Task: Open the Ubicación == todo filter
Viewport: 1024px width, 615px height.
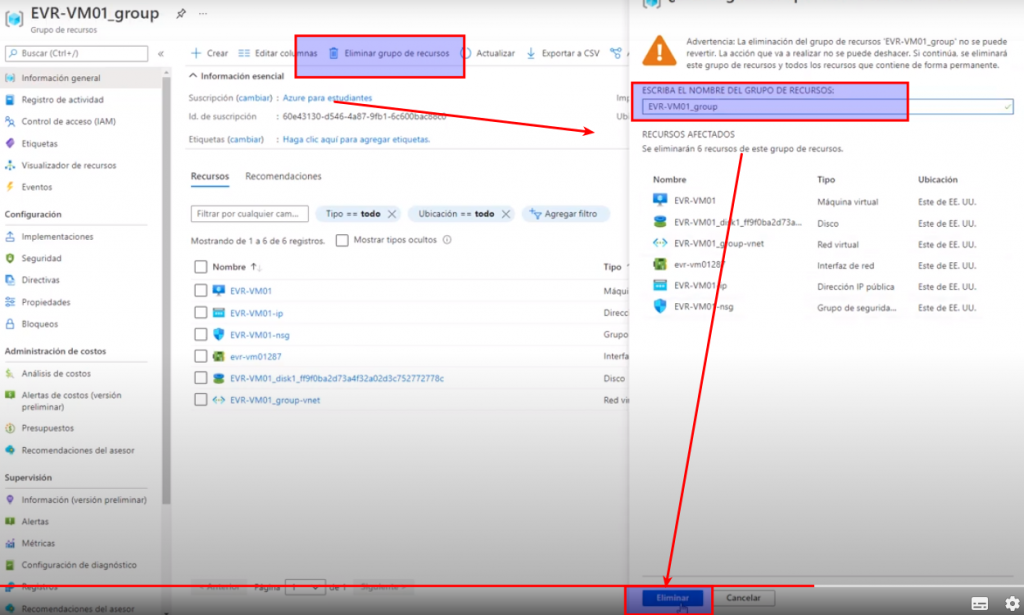Action: 456,213
